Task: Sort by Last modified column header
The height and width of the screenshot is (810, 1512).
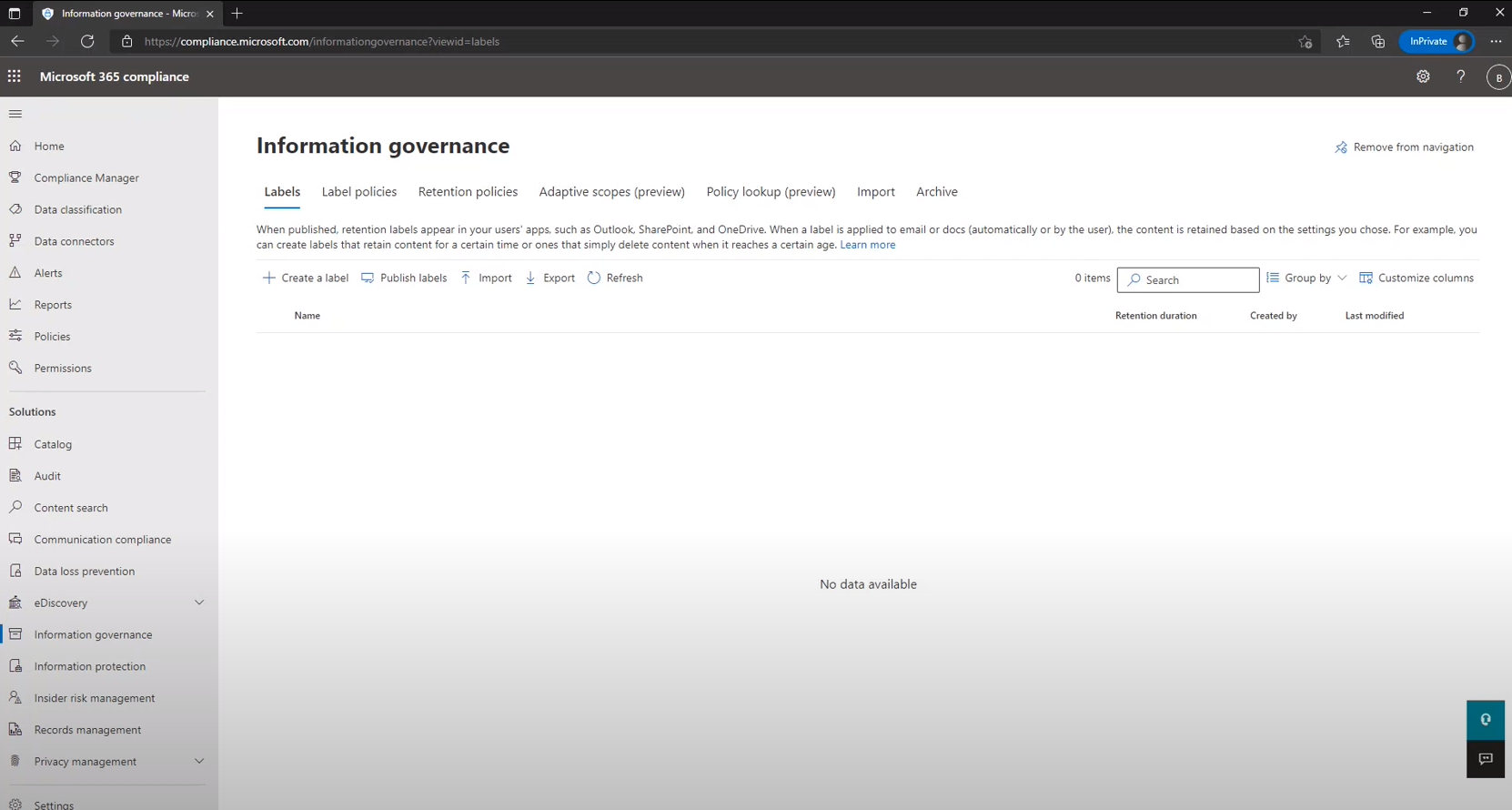Action: [1375, 316]
